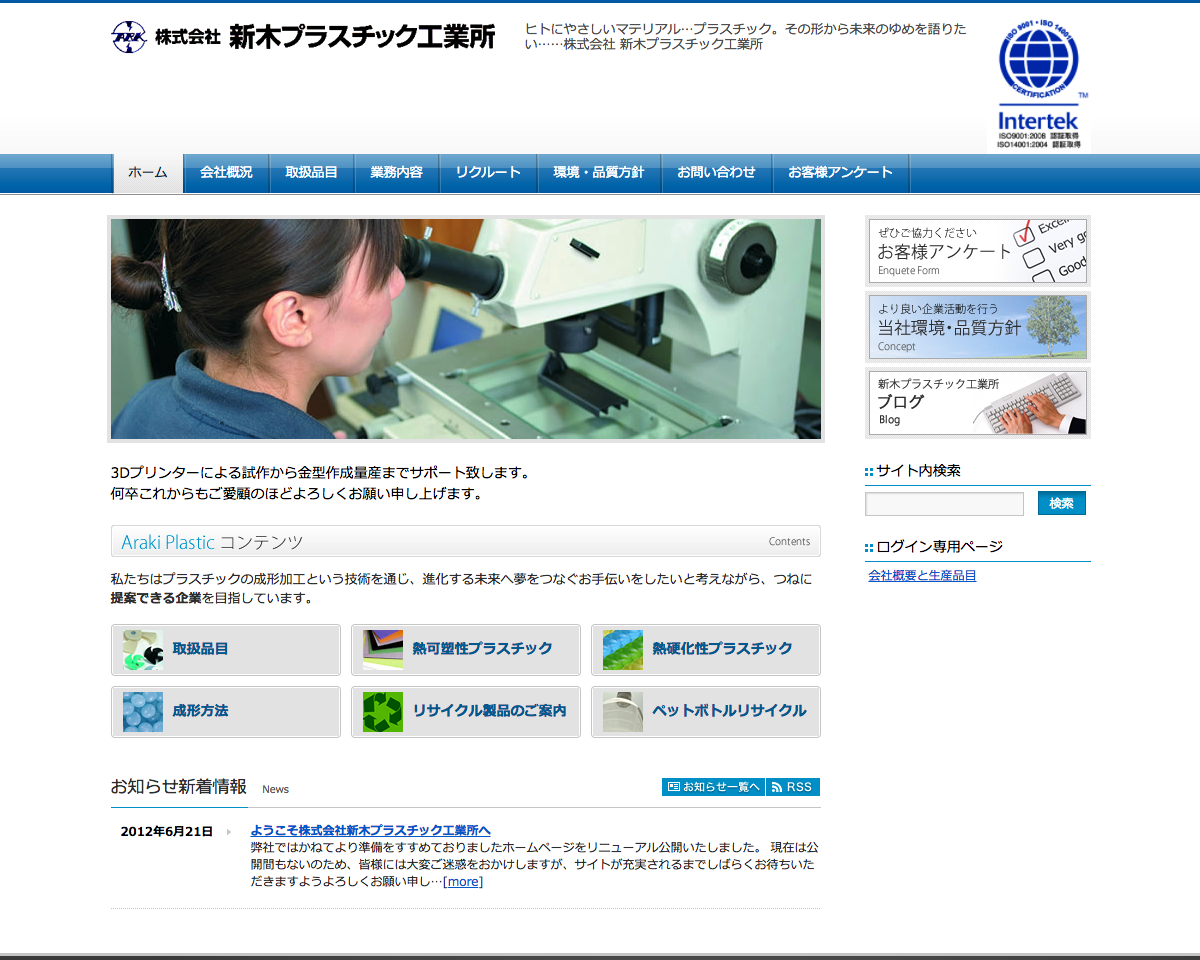The width and height of the screenshot is (1200, 960).
Task: Open the 熱可塑性プラスチック content tile label
Action: [483, 649]
